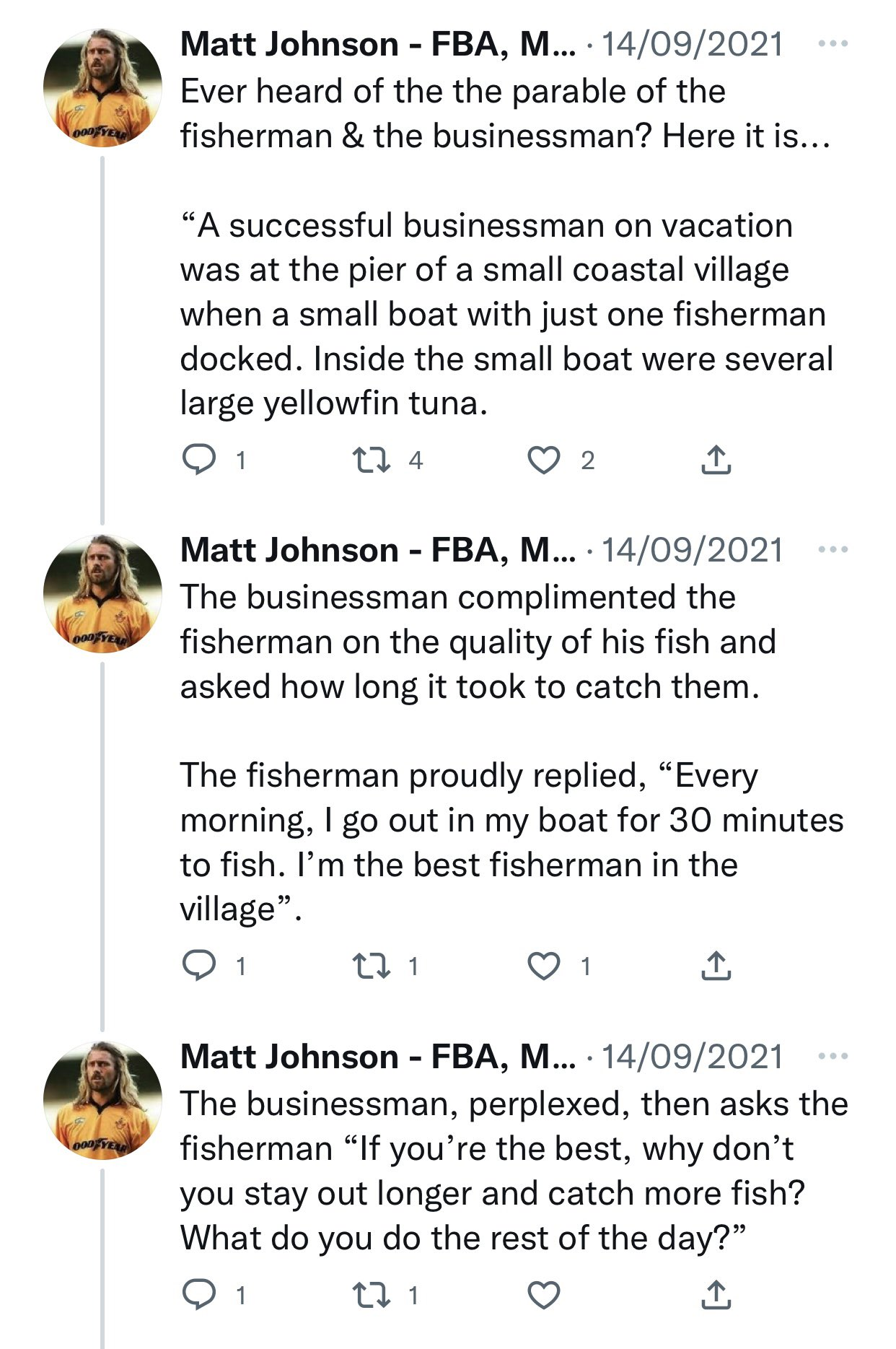Image resolution: width=896 pixels, height=1349 pixels.
Task: Like the second tweet with 1 like
Action: point(544,966)
